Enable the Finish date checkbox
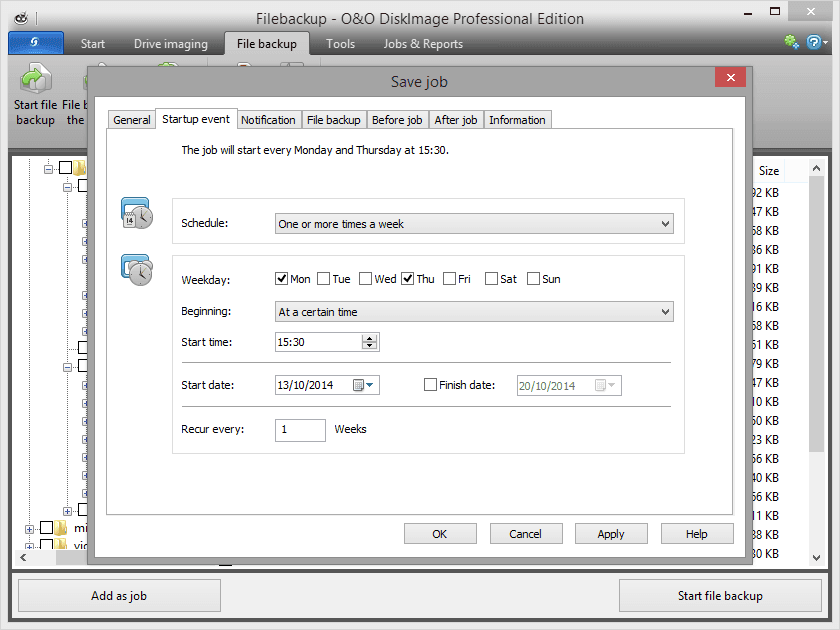The image size is (840, 630). [430, 385]
